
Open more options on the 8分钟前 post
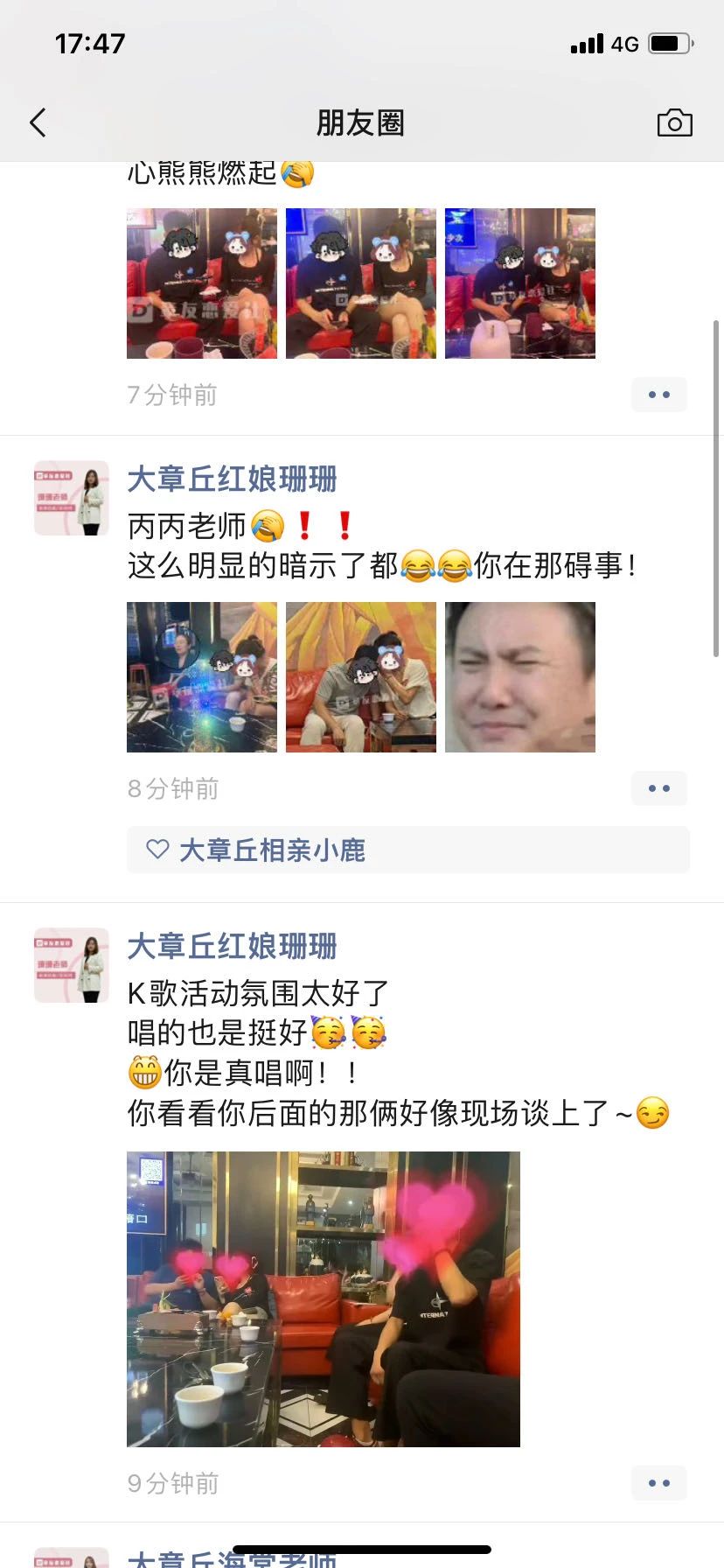point(659,788)
